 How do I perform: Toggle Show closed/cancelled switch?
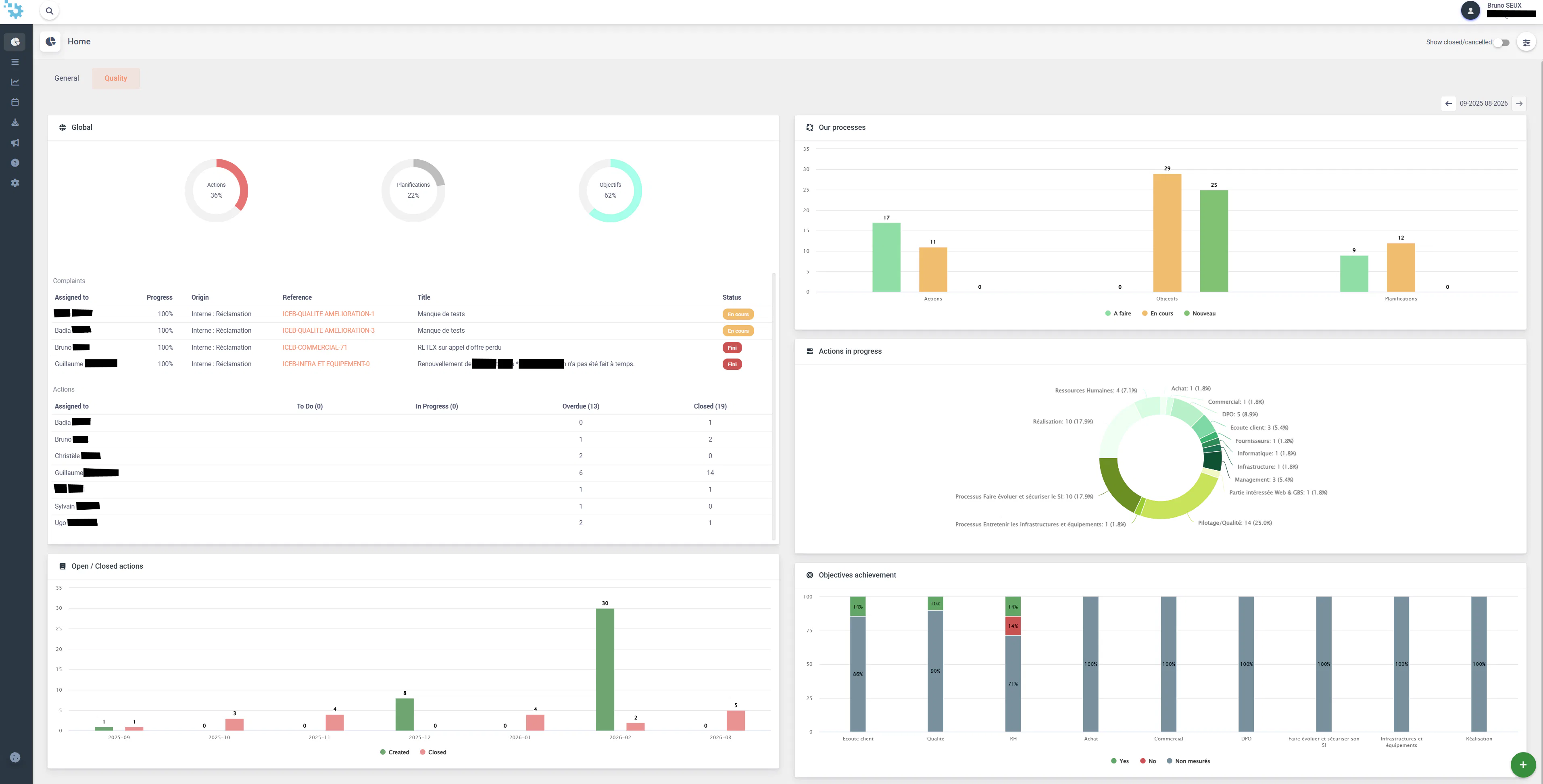[1501, 42]
